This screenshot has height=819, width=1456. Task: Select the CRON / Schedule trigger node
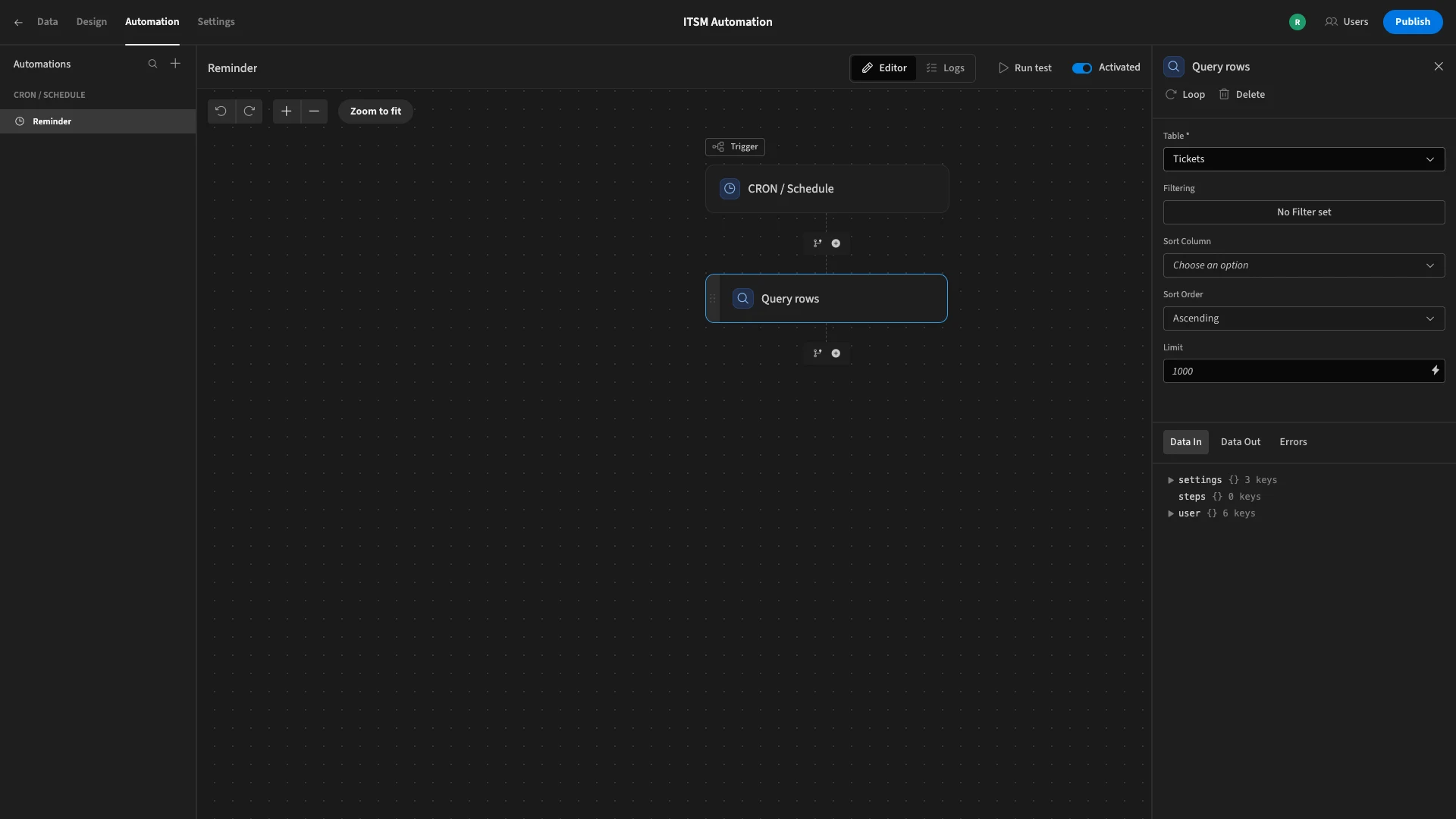tap(827, 189)
